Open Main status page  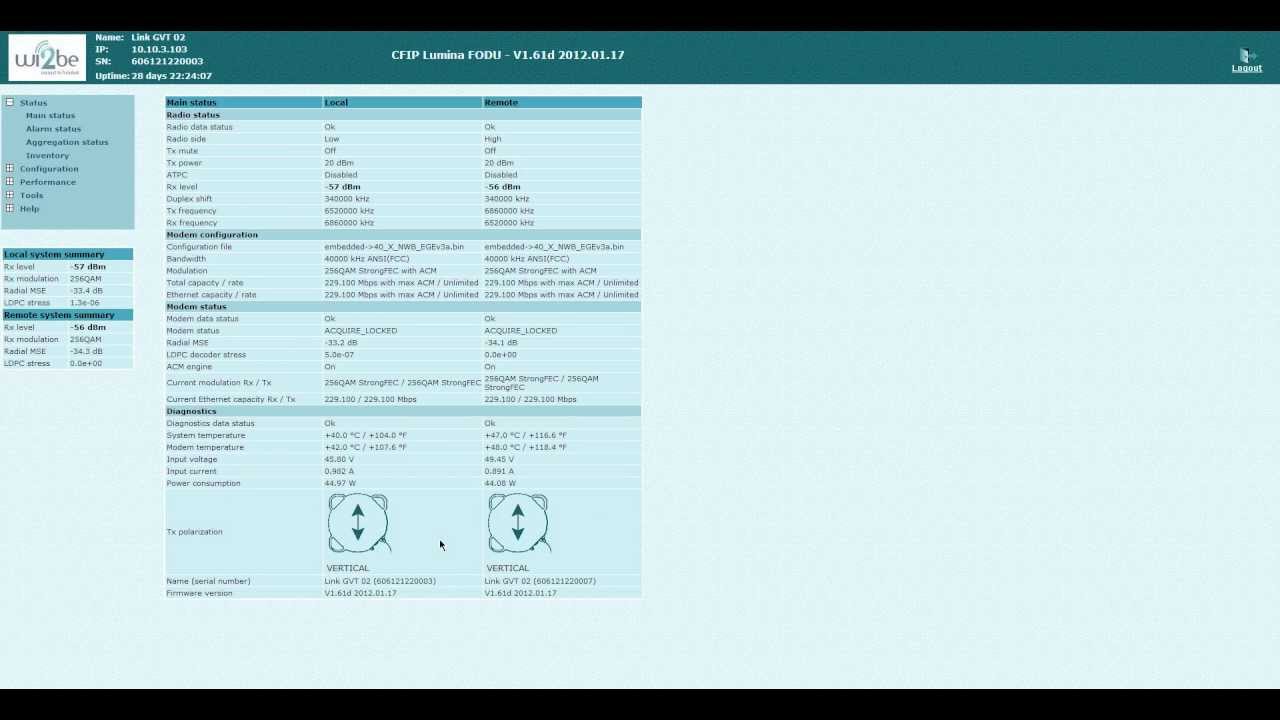[50, 116]
